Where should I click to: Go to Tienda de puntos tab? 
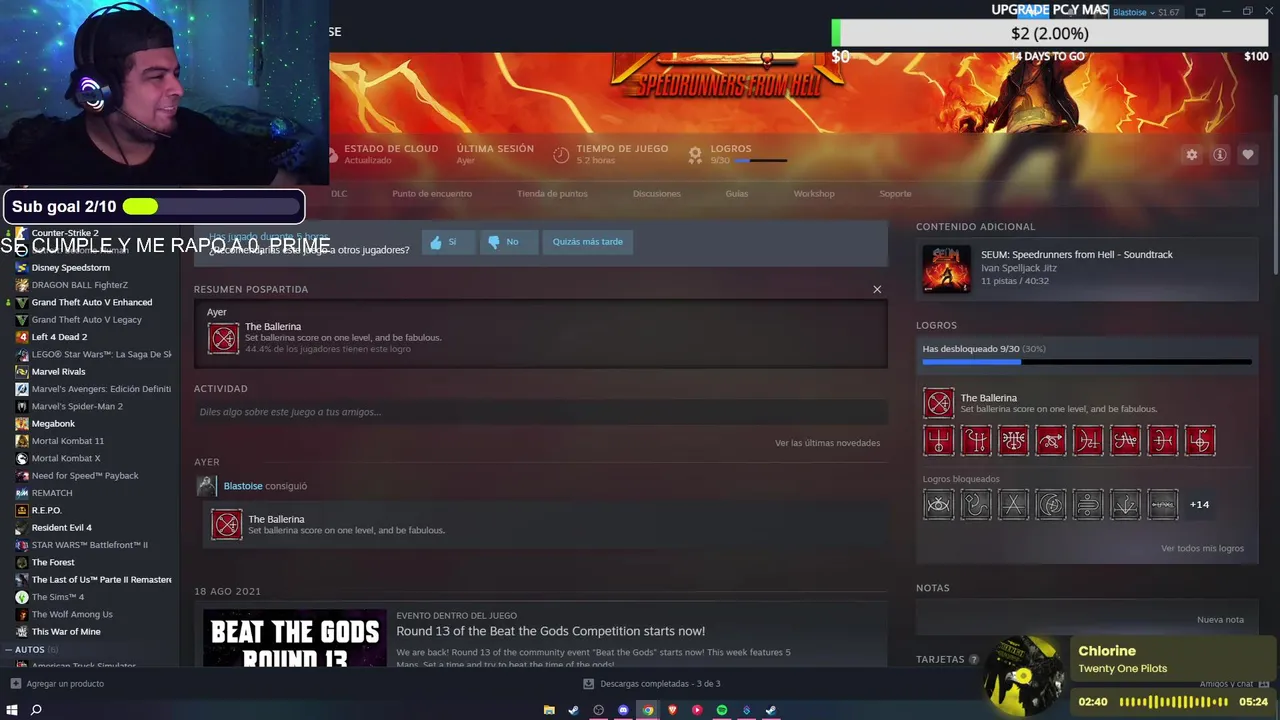pos(552,194)
